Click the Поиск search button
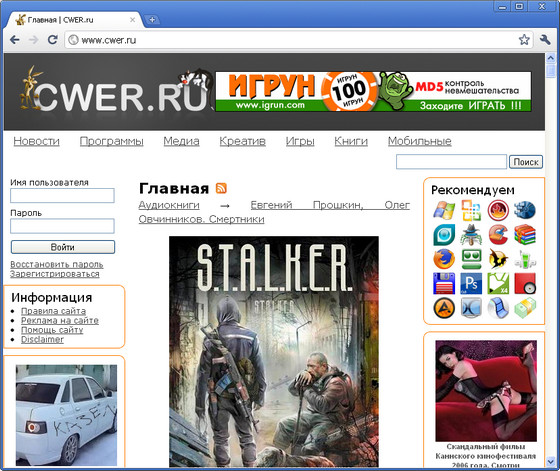 [526, 162]
